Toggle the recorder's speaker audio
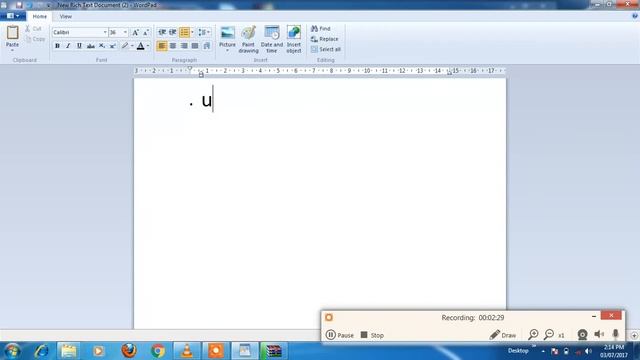The height and width of the screenshot is (360, 640). coord(599,334)
